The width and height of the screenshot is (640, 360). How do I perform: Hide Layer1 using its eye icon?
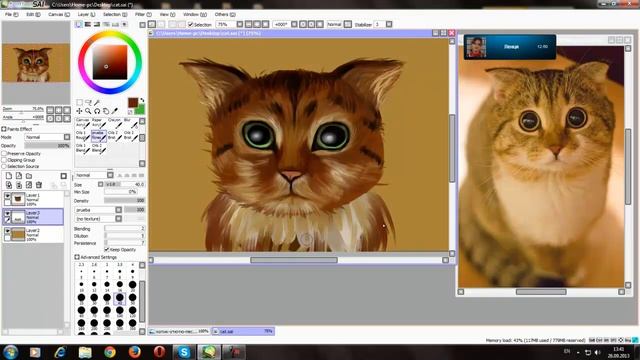tap(7, 196)
